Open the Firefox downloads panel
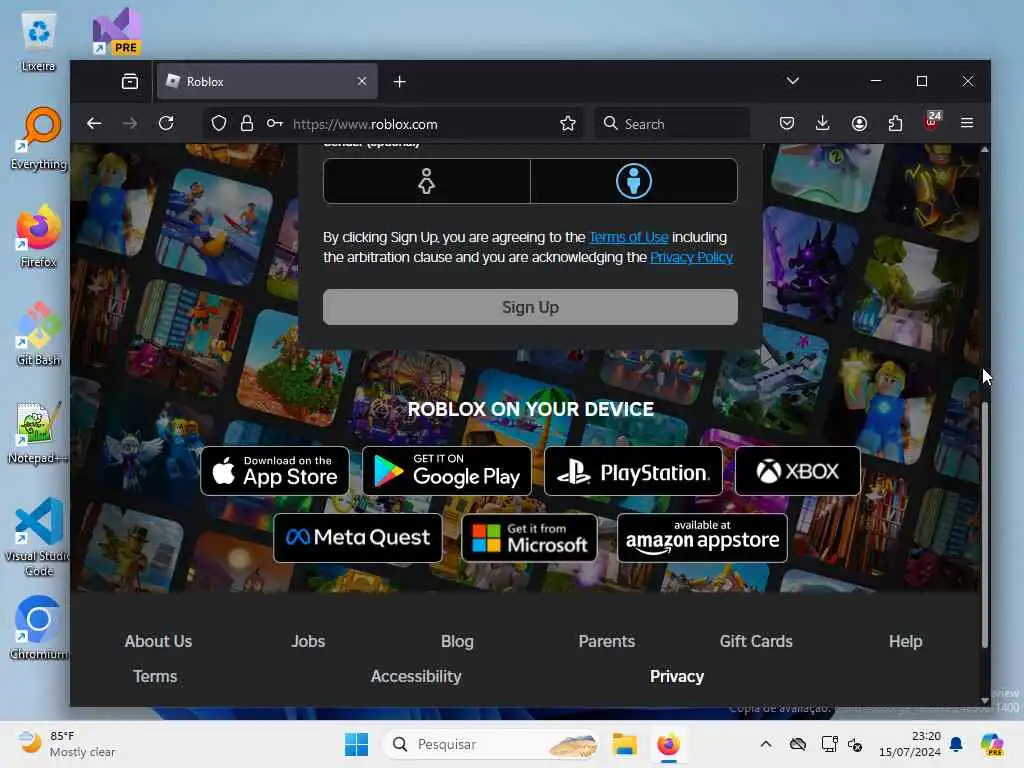Image resolution: width=1024 pixels, height=768 pixels. click(x=823, y=123)
